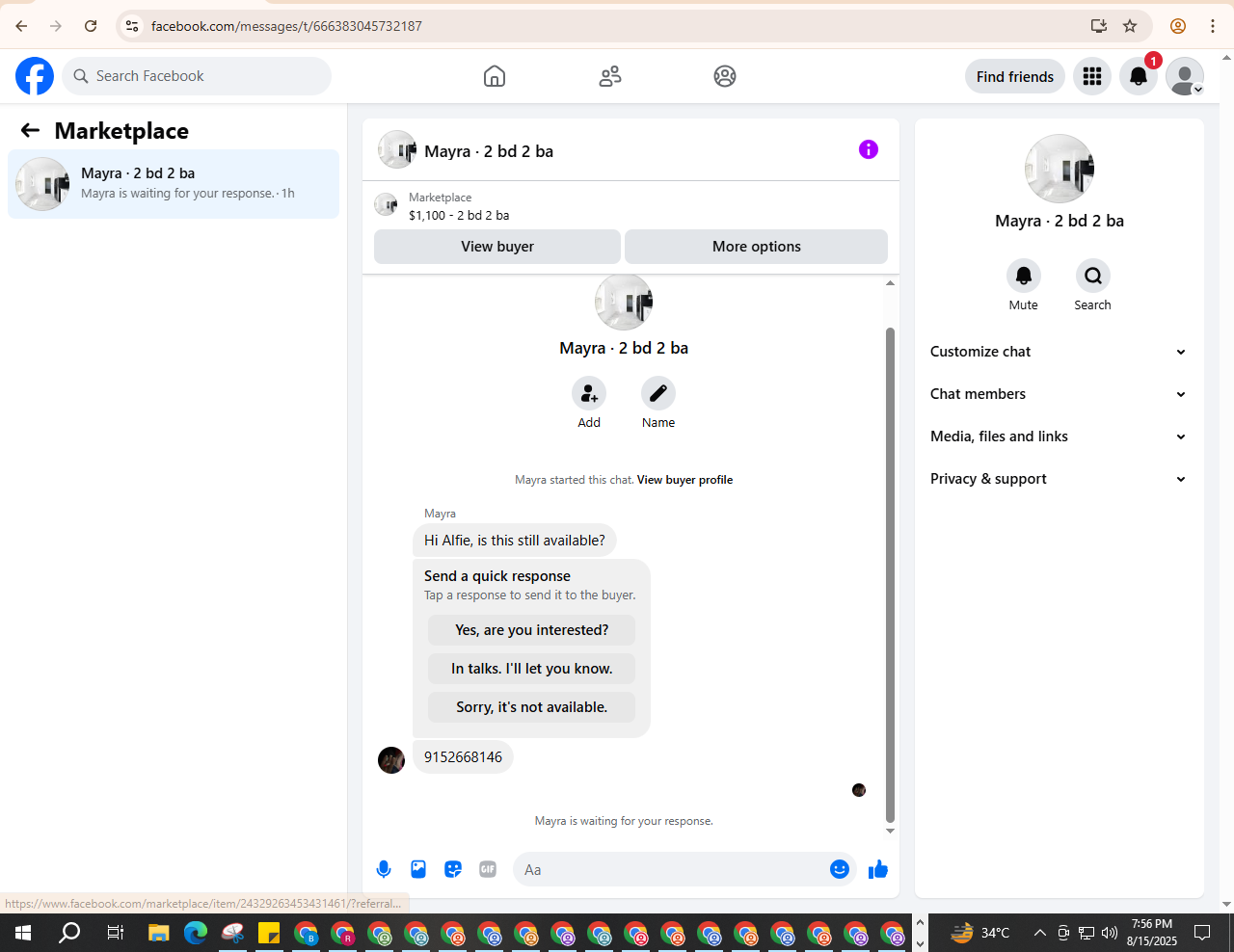Screen dimensions: 1234x952
Task: Attach a file image icon
Action: click(418, 869)
